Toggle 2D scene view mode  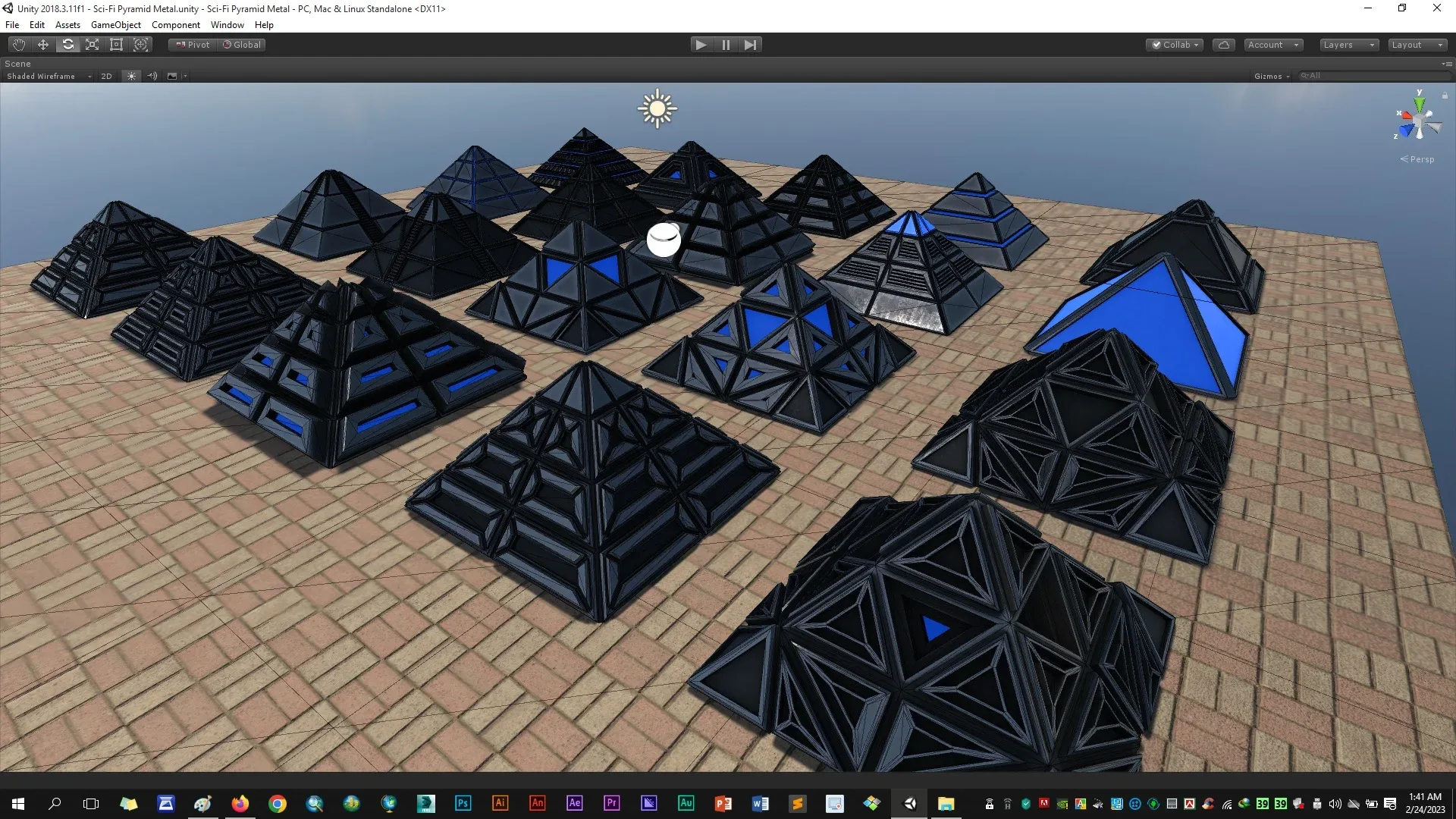106,76
